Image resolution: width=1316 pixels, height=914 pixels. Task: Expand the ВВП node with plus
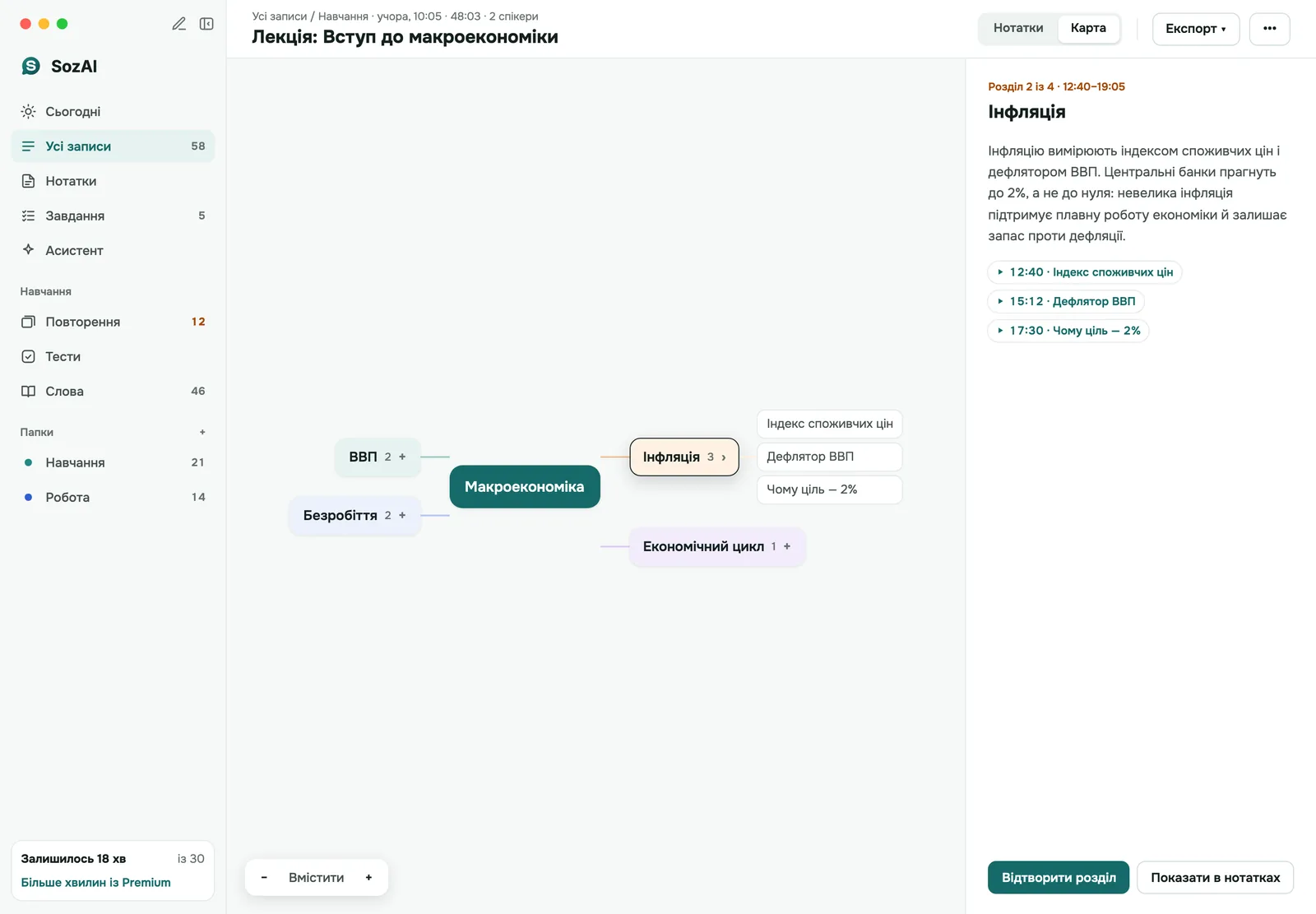402,457
